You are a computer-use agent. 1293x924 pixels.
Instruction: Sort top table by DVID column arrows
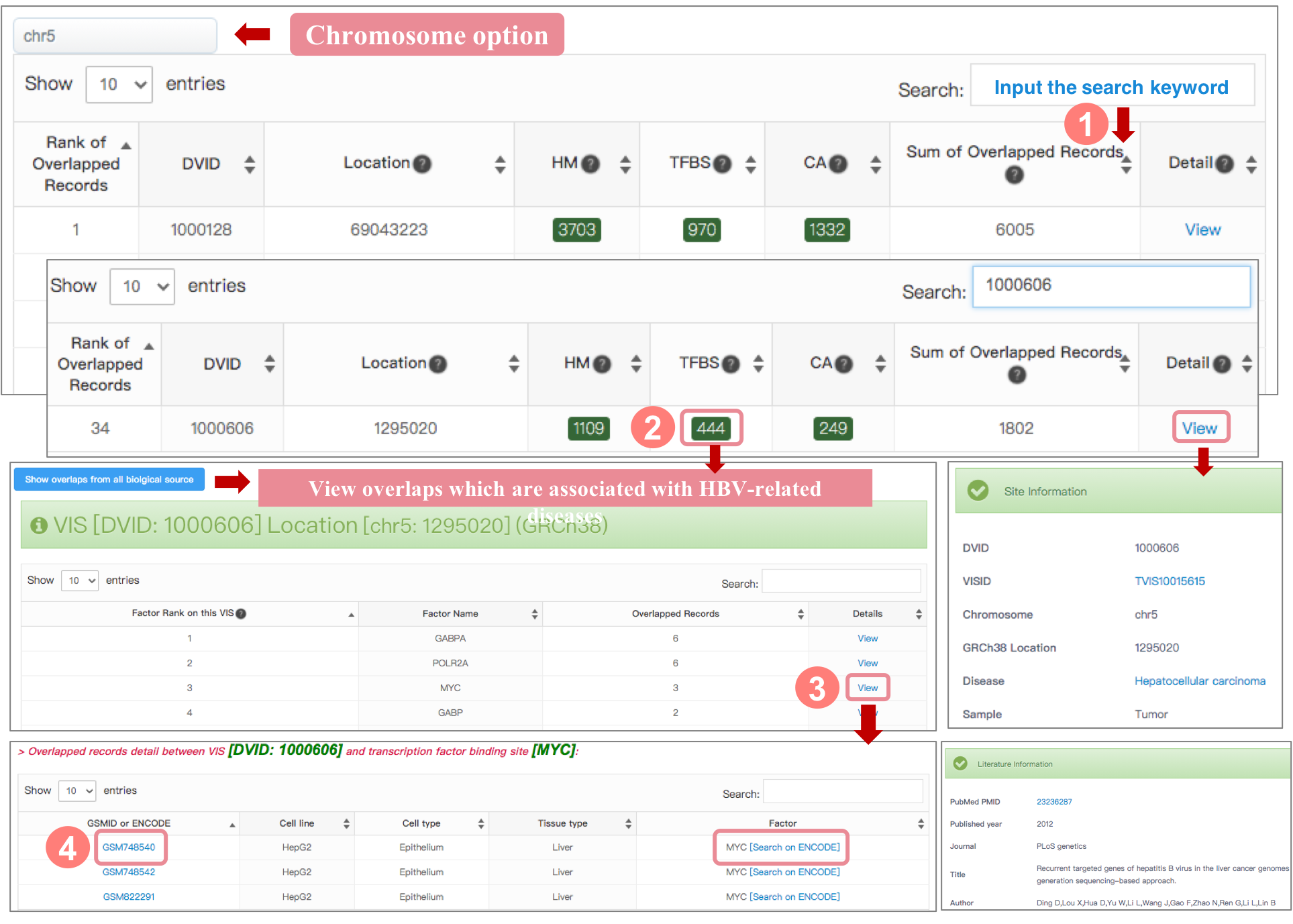tap(250, 164)
